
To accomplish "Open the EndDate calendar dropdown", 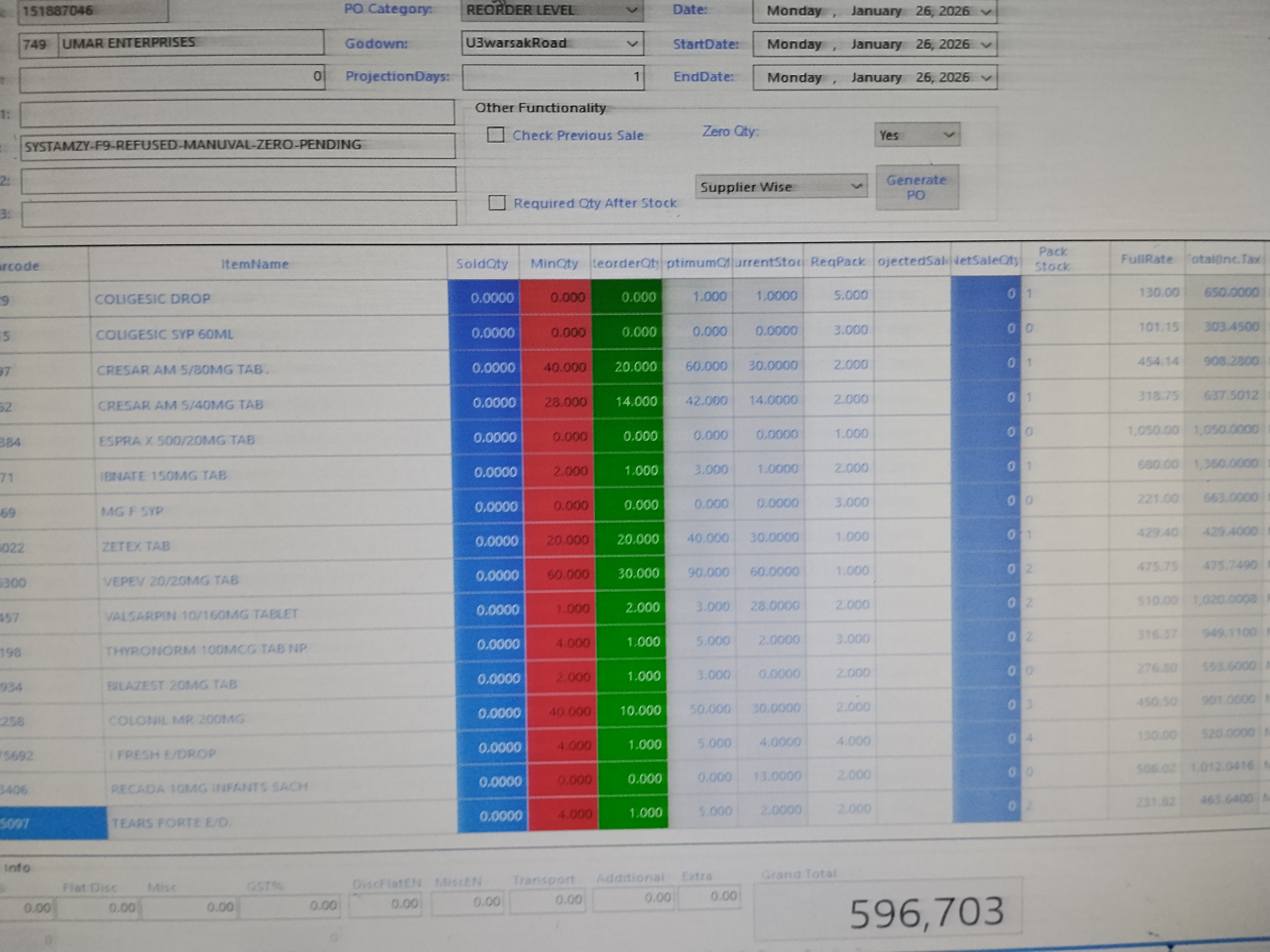I will coord(986,77).
